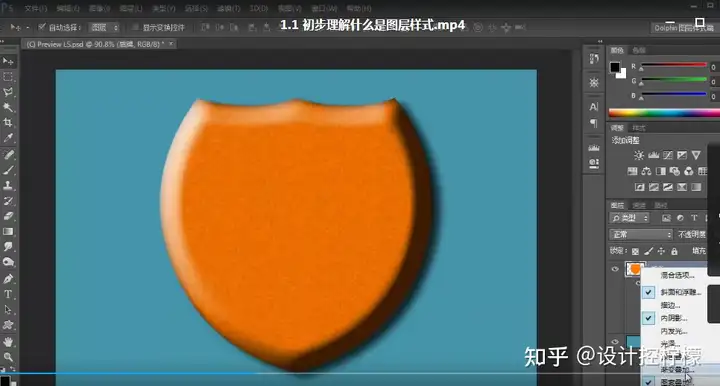The image size is (720, 386).
Task: Add Gradient Map adjustment icon
Action: [x=696, y=187]
